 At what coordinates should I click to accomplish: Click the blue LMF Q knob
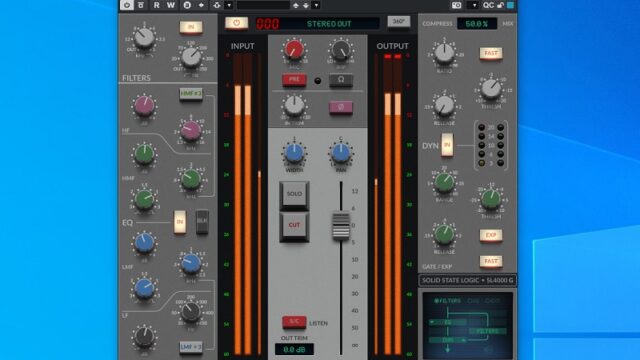click(144, 288)
